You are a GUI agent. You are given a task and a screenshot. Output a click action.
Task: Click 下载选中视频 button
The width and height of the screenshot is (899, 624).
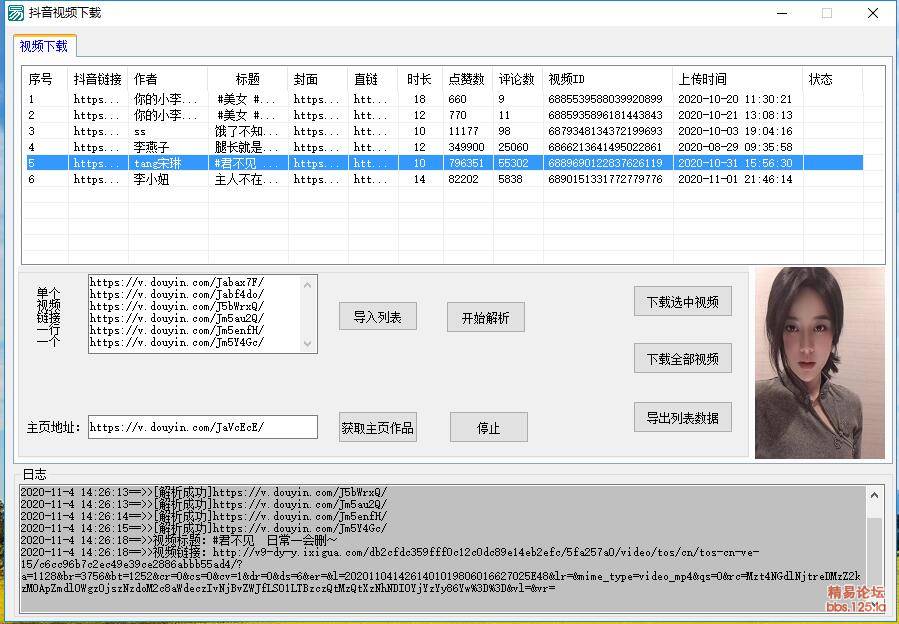[x=682, y=302]
